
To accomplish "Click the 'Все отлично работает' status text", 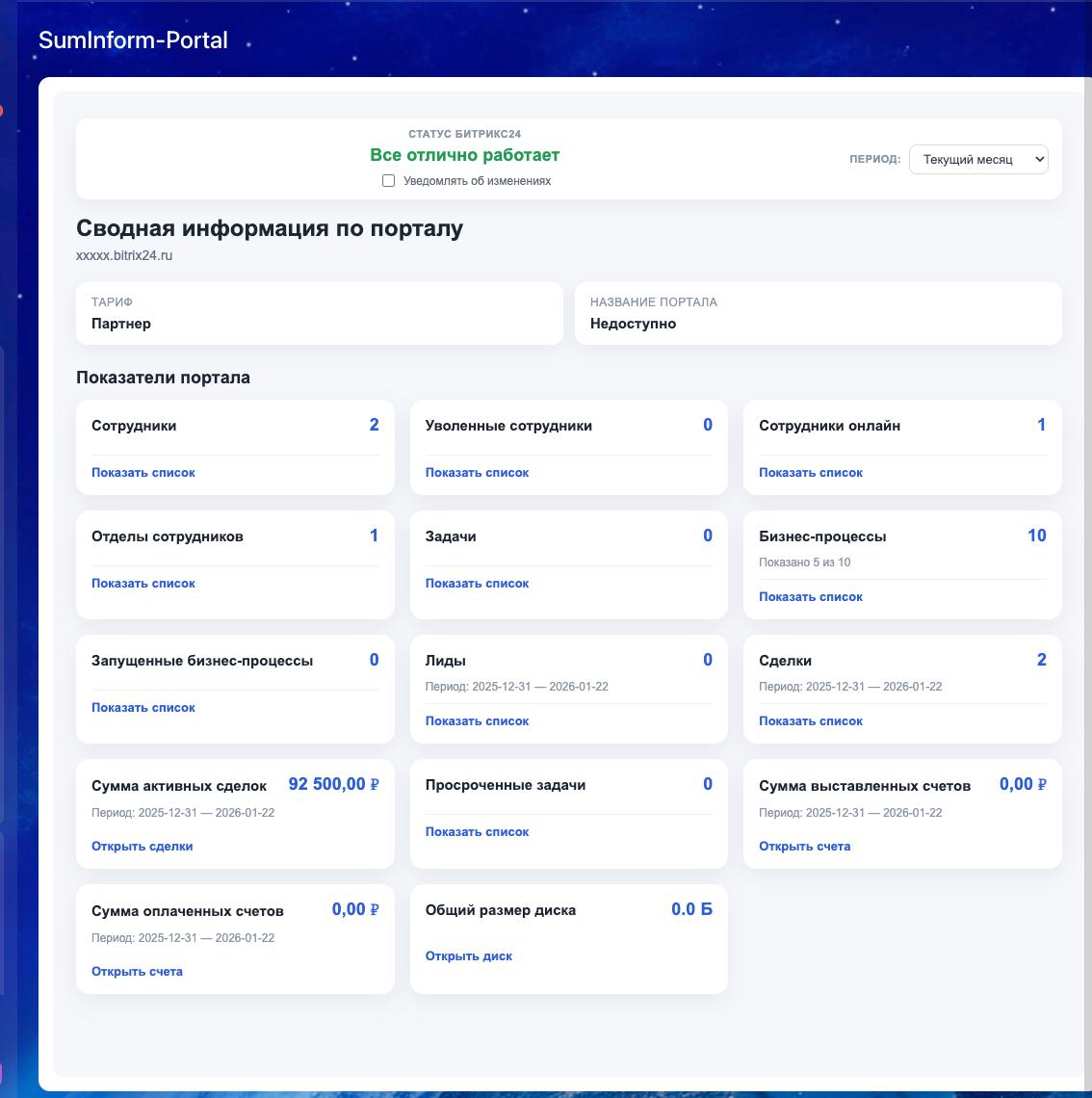I will pyautogui.click(x=465, y=155).
